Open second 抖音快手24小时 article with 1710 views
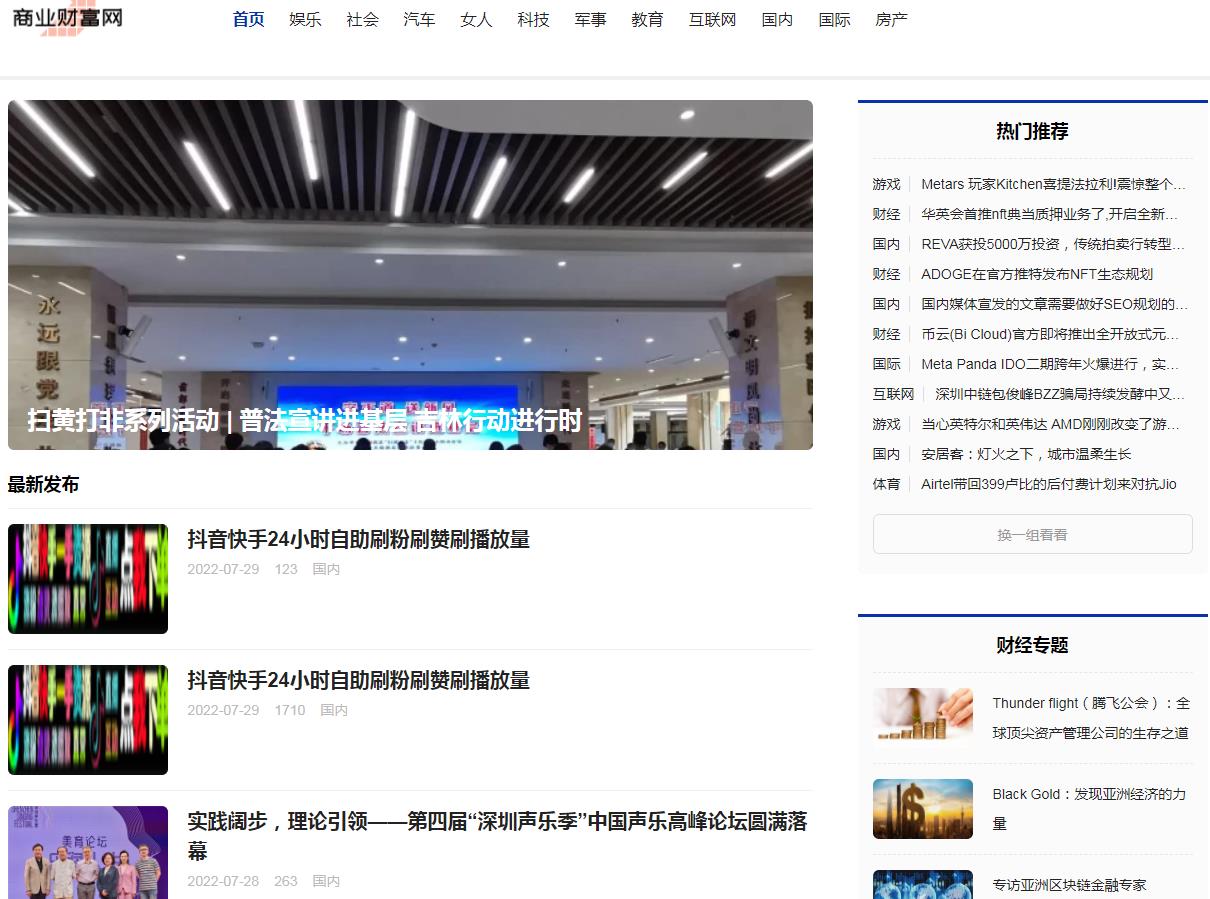The width and height of the screenshot is (1210, 899). pos(358,680)
